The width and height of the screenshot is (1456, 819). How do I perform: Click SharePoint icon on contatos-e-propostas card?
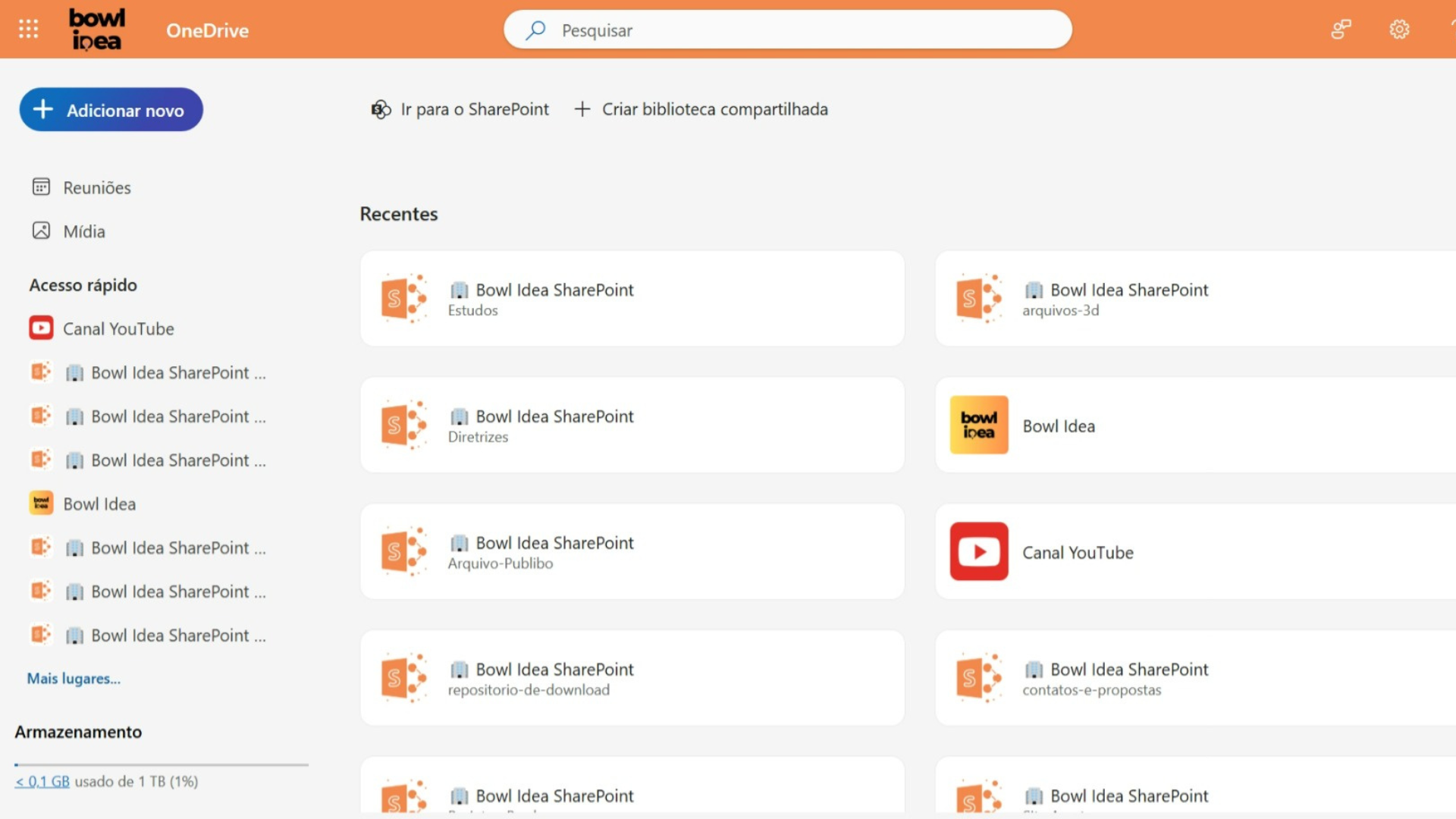click(978, 679)
